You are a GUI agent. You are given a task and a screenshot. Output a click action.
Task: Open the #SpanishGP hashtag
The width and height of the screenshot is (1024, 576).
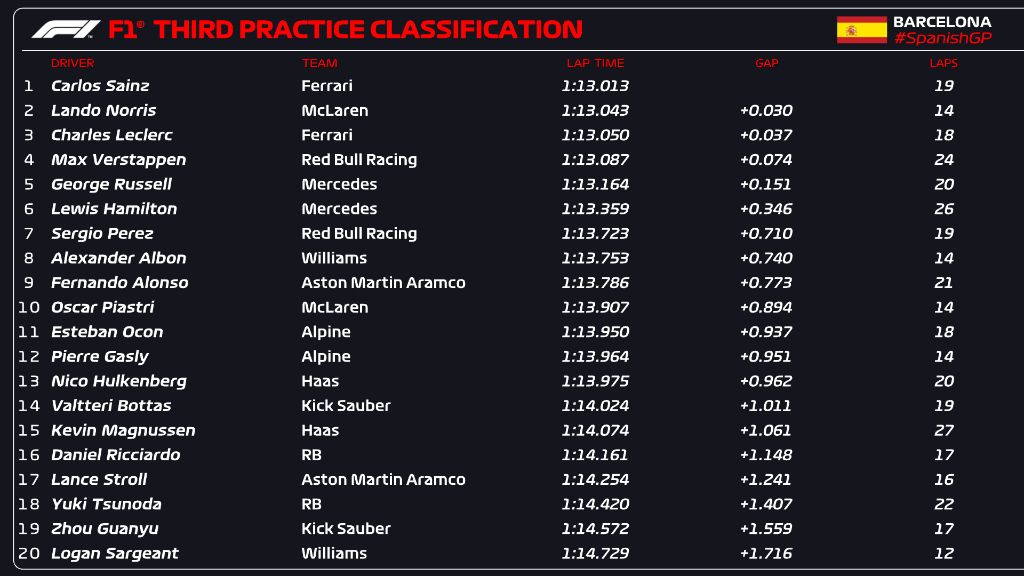pyautogui.click(x=942, y=39)
